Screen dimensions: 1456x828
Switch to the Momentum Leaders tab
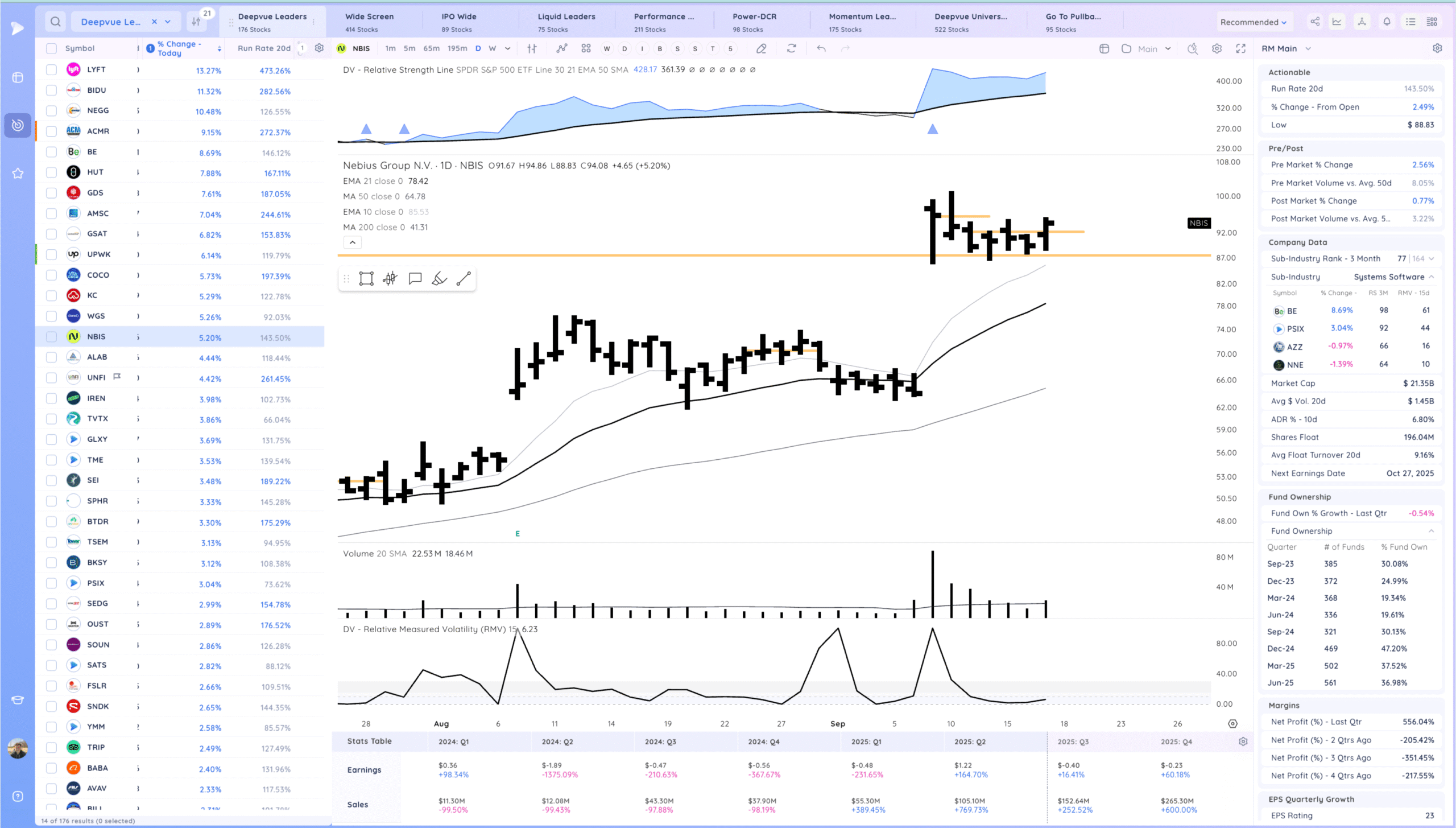pyautogui.click(x=863, y=22)
